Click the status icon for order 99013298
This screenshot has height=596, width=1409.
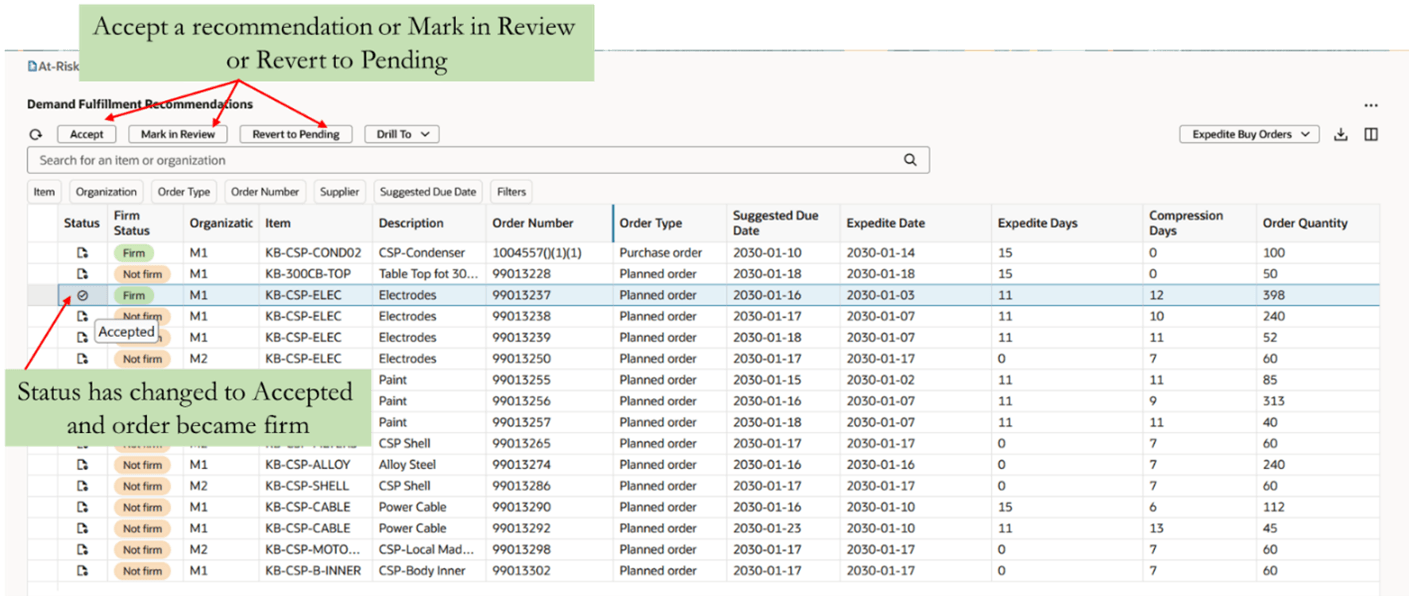83,550
